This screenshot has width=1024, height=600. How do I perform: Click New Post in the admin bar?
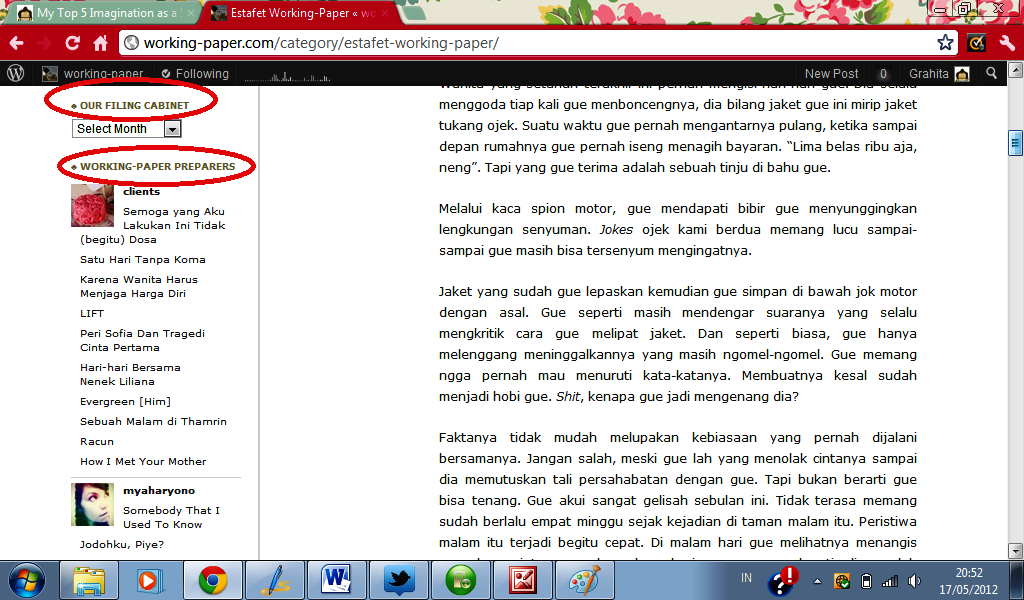pyautogui.click(x=831, y=73)
